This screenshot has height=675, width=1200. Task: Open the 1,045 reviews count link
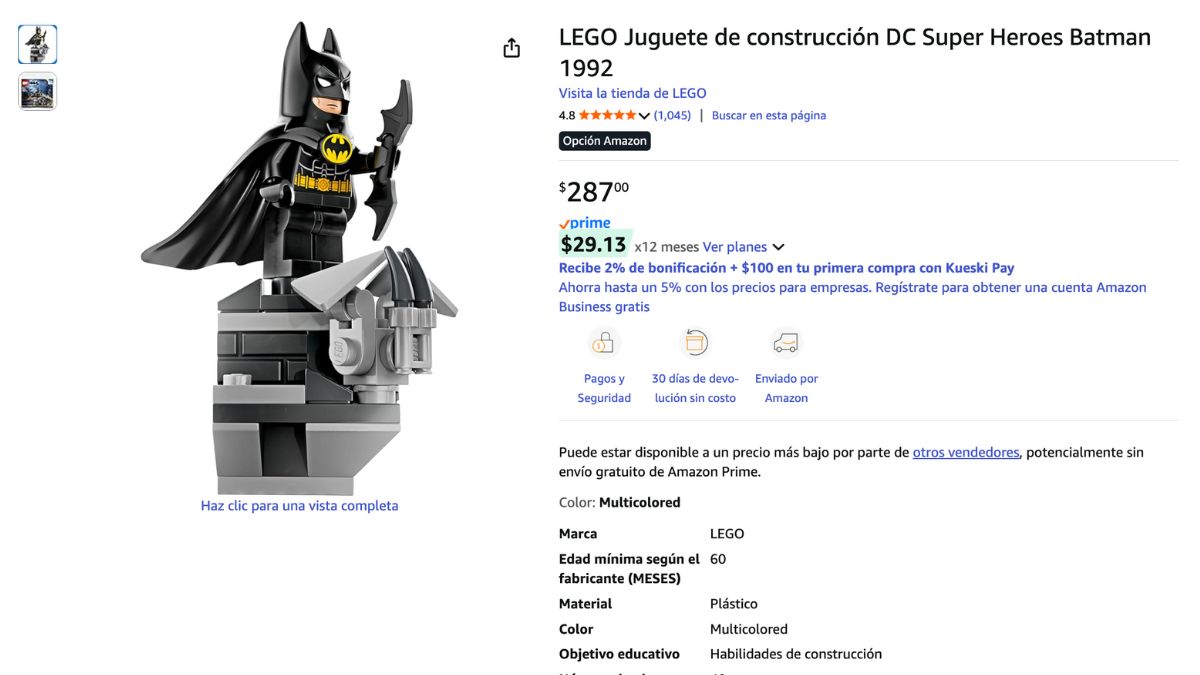(x=672, y=115)
